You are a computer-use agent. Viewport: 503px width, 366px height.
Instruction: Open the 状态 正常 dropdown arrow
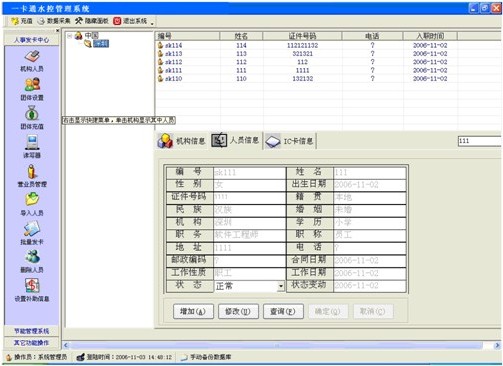(281, 286)
